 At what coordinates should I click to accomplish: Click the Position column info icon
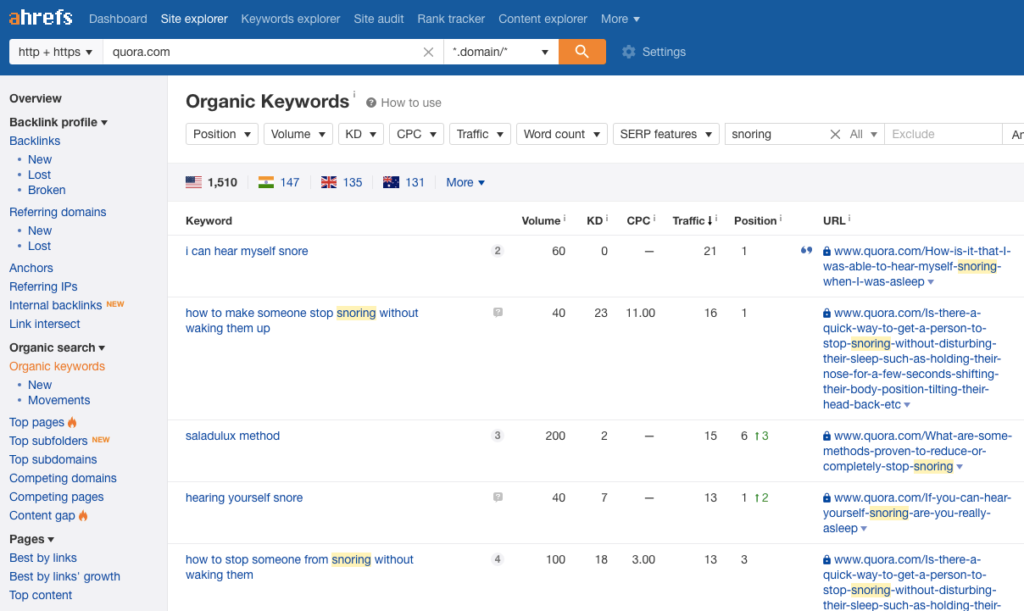[780, 218]
